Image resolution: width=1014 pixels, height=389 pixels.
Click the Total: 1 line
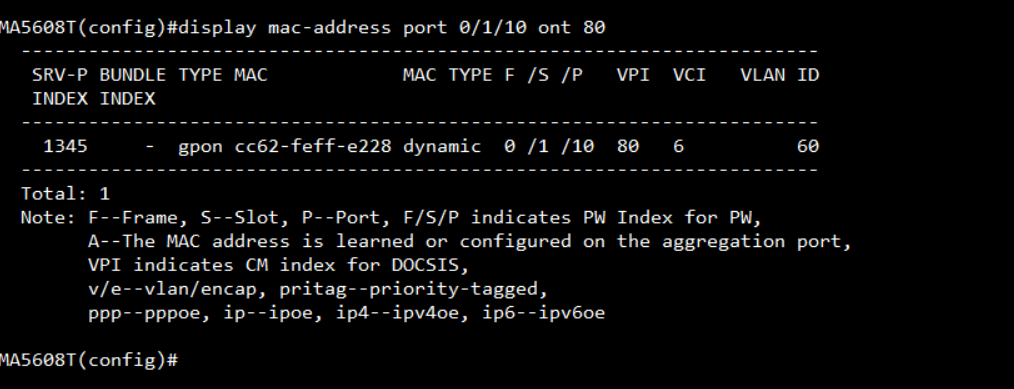click(x=65, y=194)
